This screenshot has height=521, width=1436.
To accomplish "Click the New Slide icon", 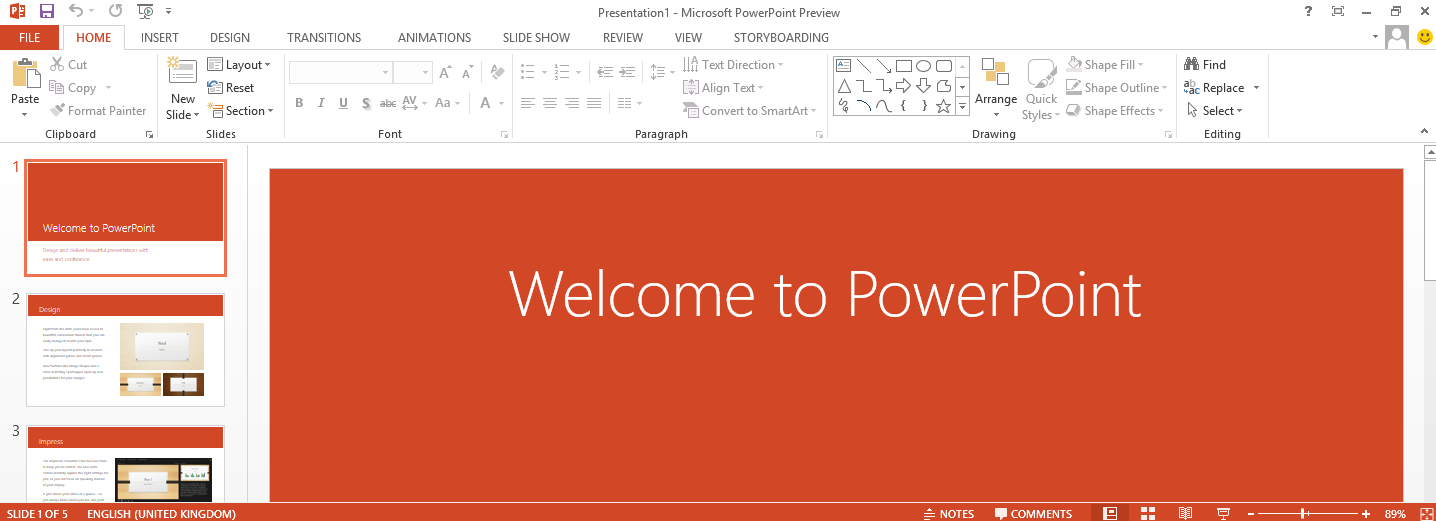I will [x=182, y=72].
